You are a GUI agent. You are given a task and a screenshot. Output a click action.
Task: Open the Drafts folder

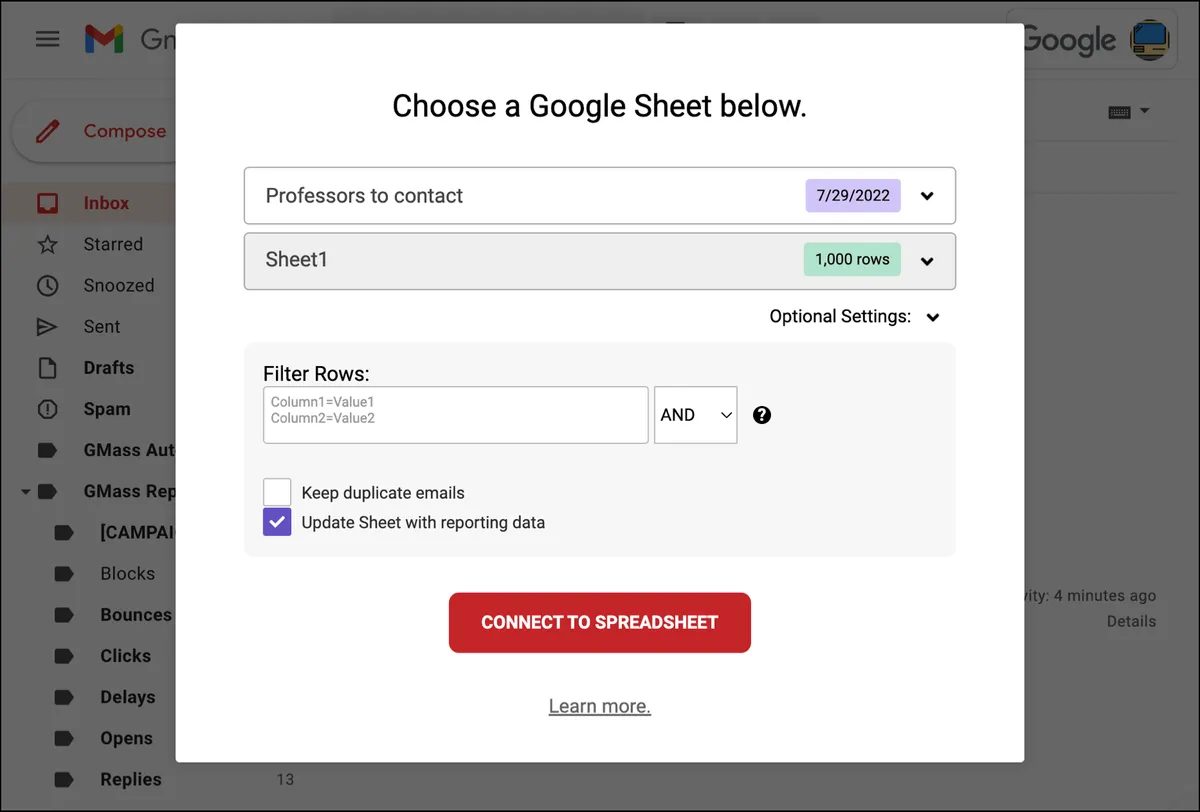coord(109,367)
